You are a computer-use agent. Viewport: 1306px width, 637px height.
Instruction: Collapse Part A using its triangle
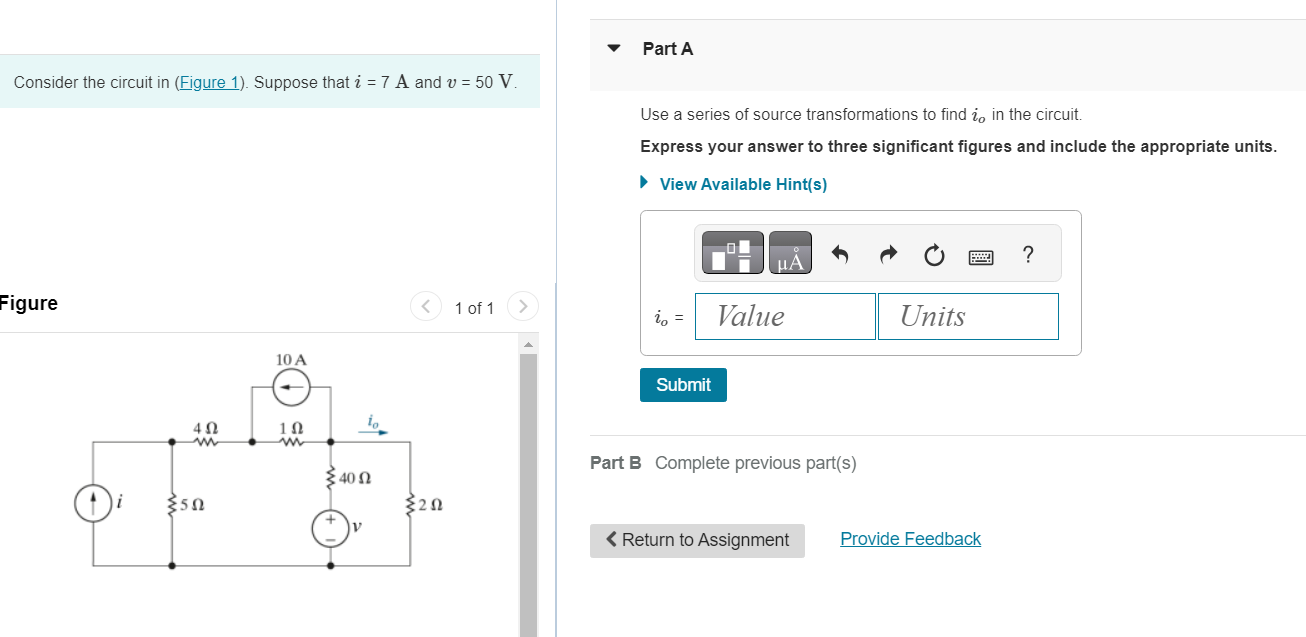(613, 48)
